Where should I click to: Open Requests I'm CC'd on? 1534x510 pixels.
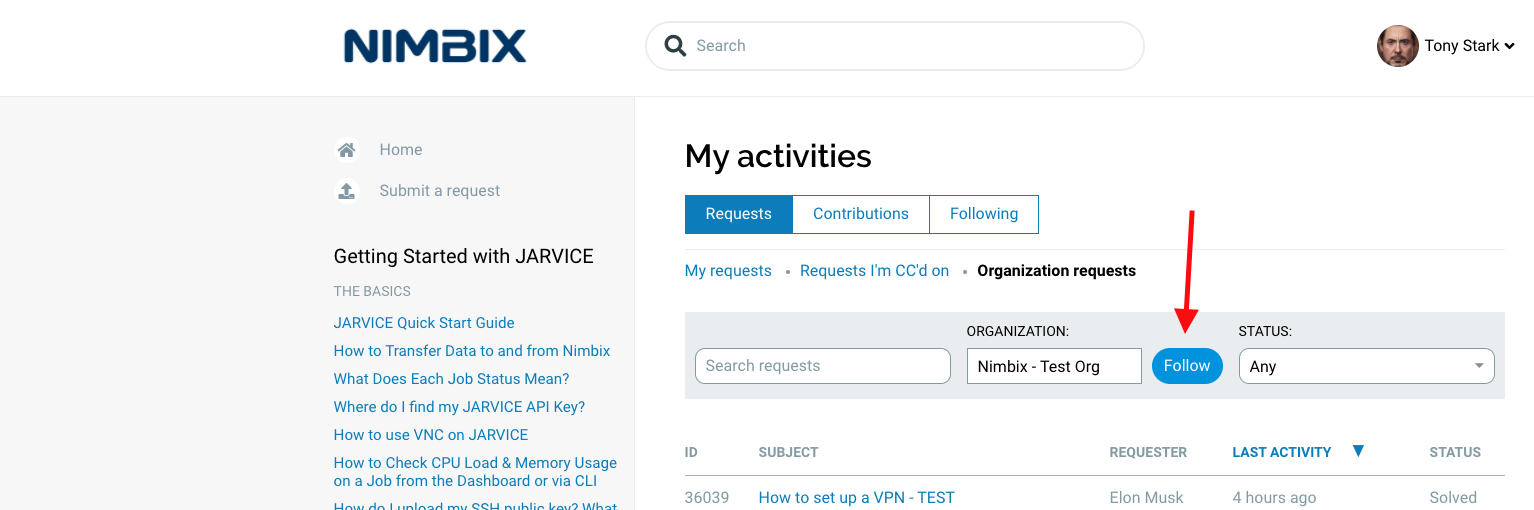click(x=875, y=271)
